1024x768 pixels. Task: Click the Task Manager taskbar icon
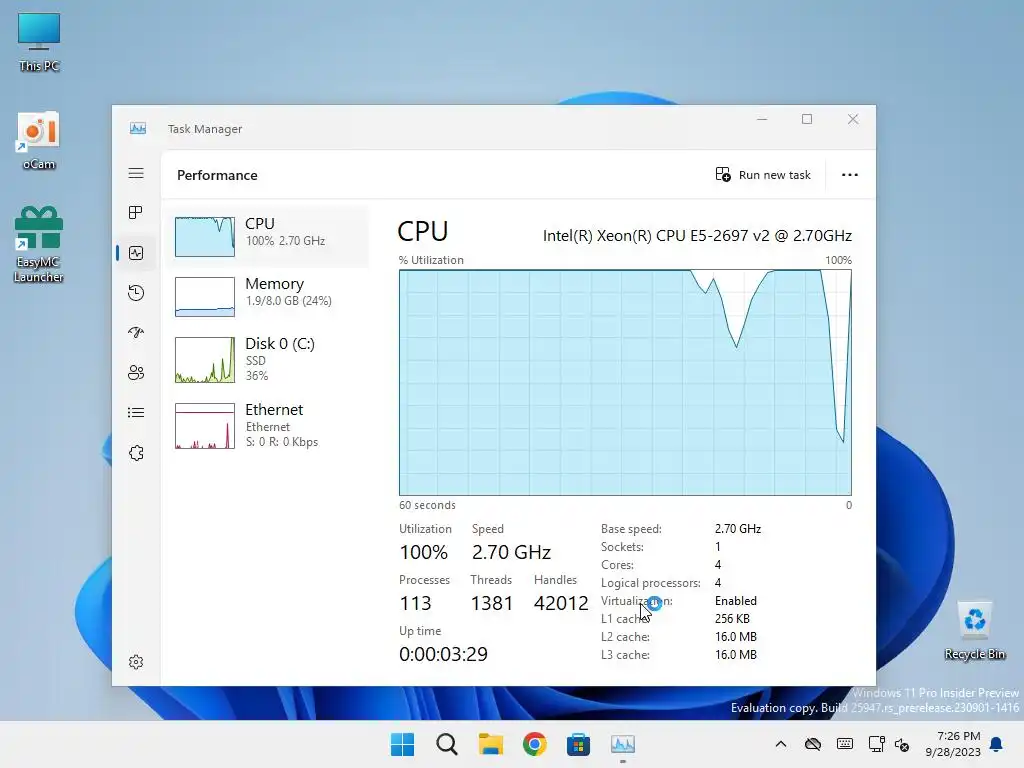click(622, 744)
